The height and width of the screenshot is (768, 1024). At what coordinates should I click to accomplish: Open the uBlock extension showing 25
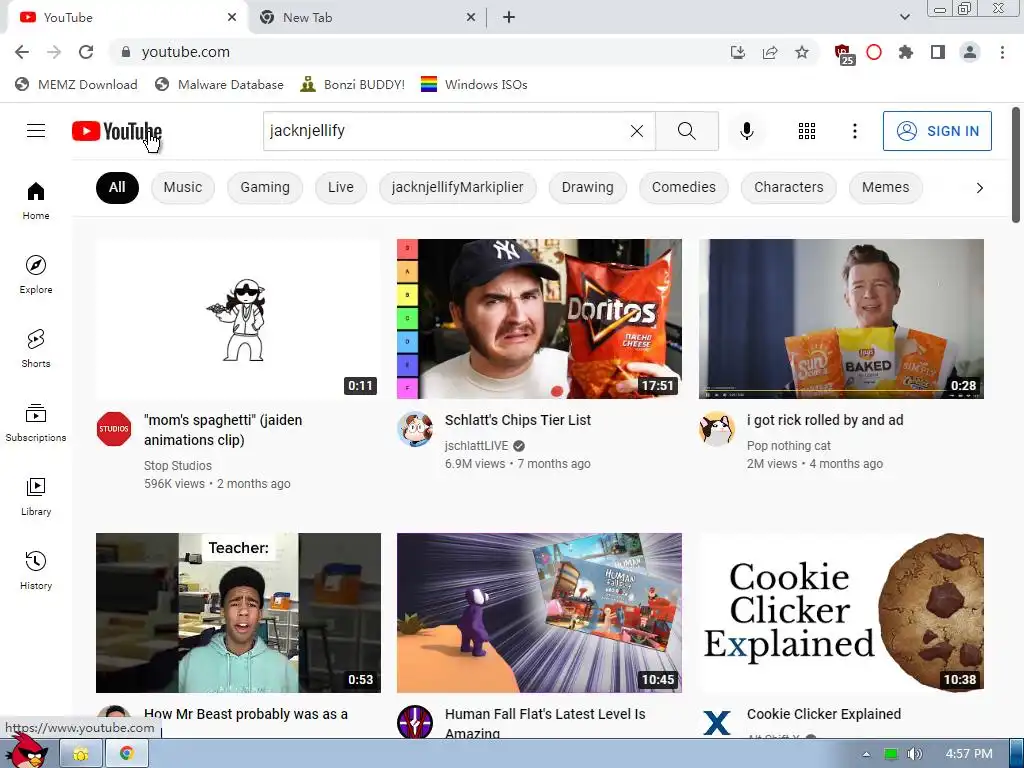point(844,54)
